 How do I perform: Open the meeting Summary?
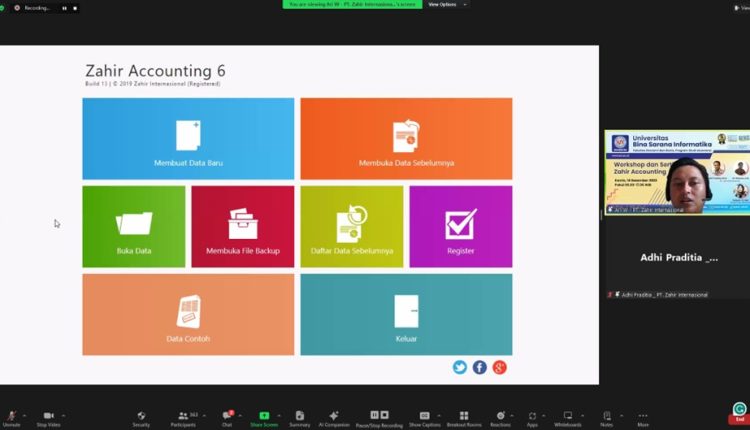300,419
